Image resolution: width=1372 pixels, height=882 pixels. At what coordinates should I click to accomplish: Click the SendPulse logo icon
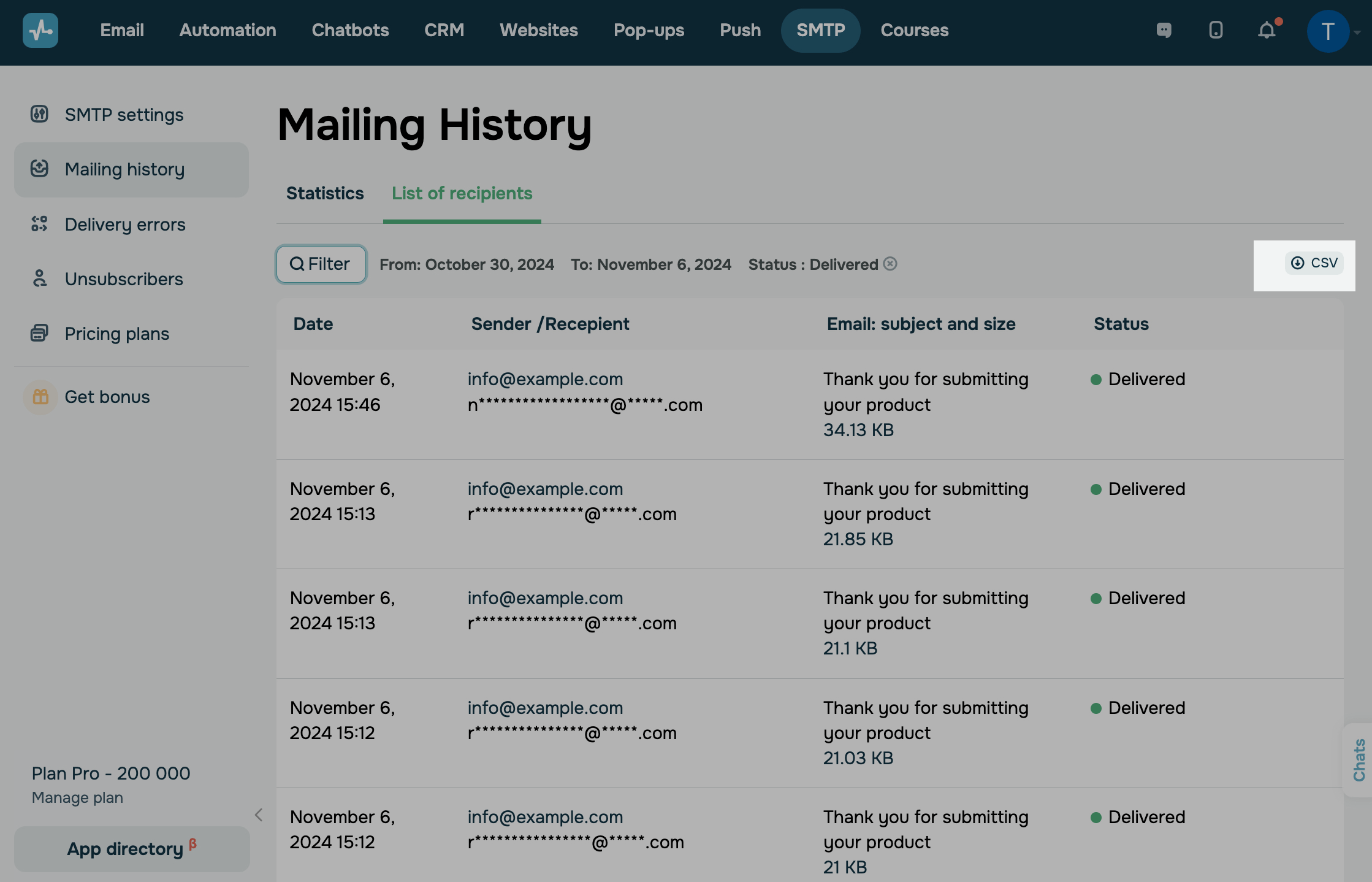40,30
